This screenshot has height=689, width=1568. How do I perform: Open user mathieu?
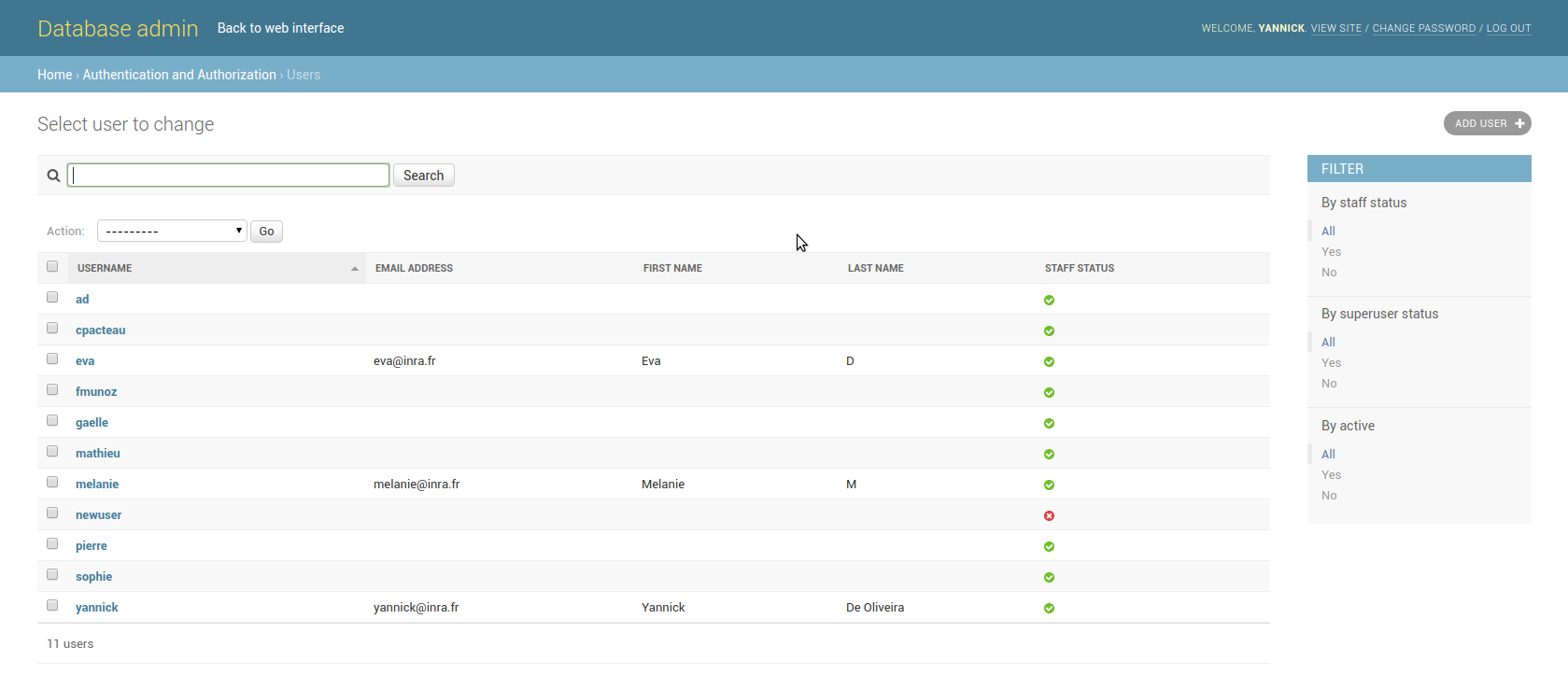click(98, 454)
